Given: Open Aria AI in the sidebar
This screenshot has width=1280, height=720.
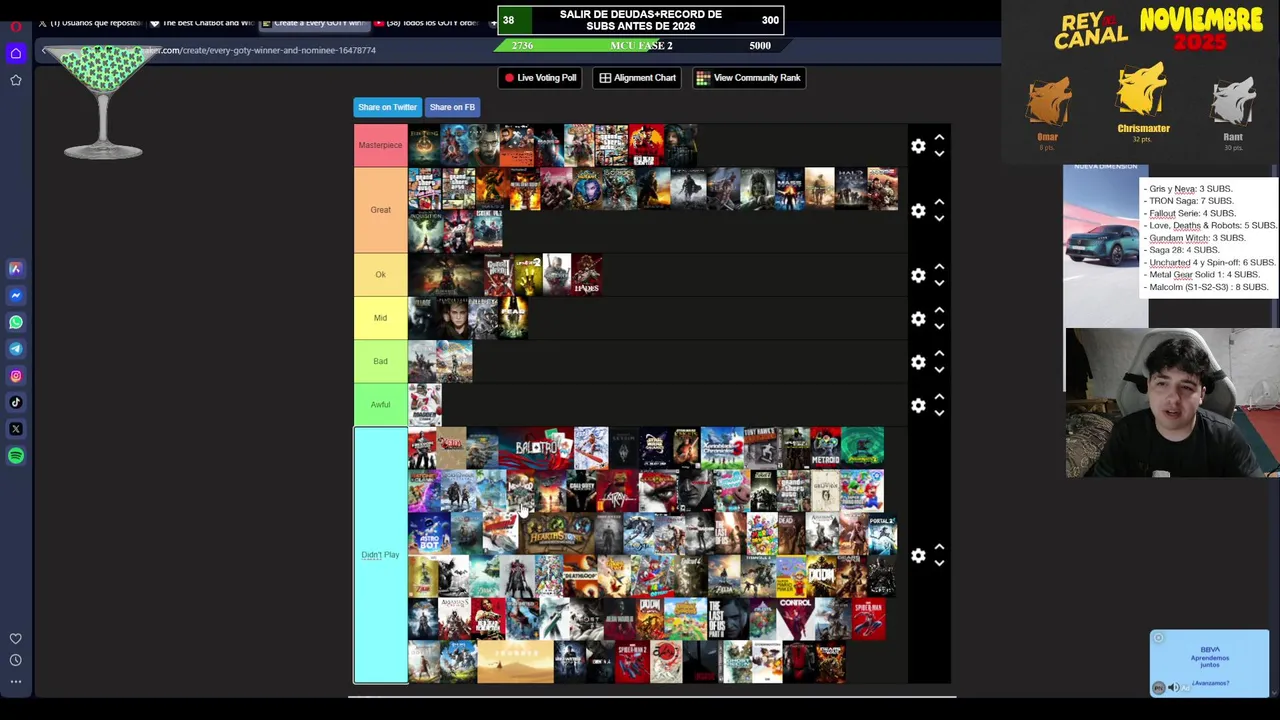Looking at the screenshot, I should [16, 268].
